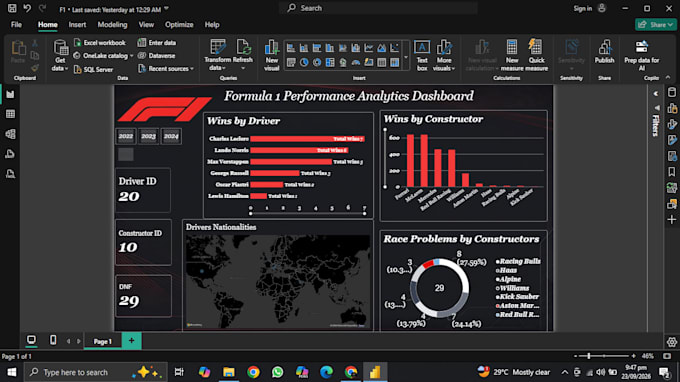Publish the report
680x382 pixels.
604,52
